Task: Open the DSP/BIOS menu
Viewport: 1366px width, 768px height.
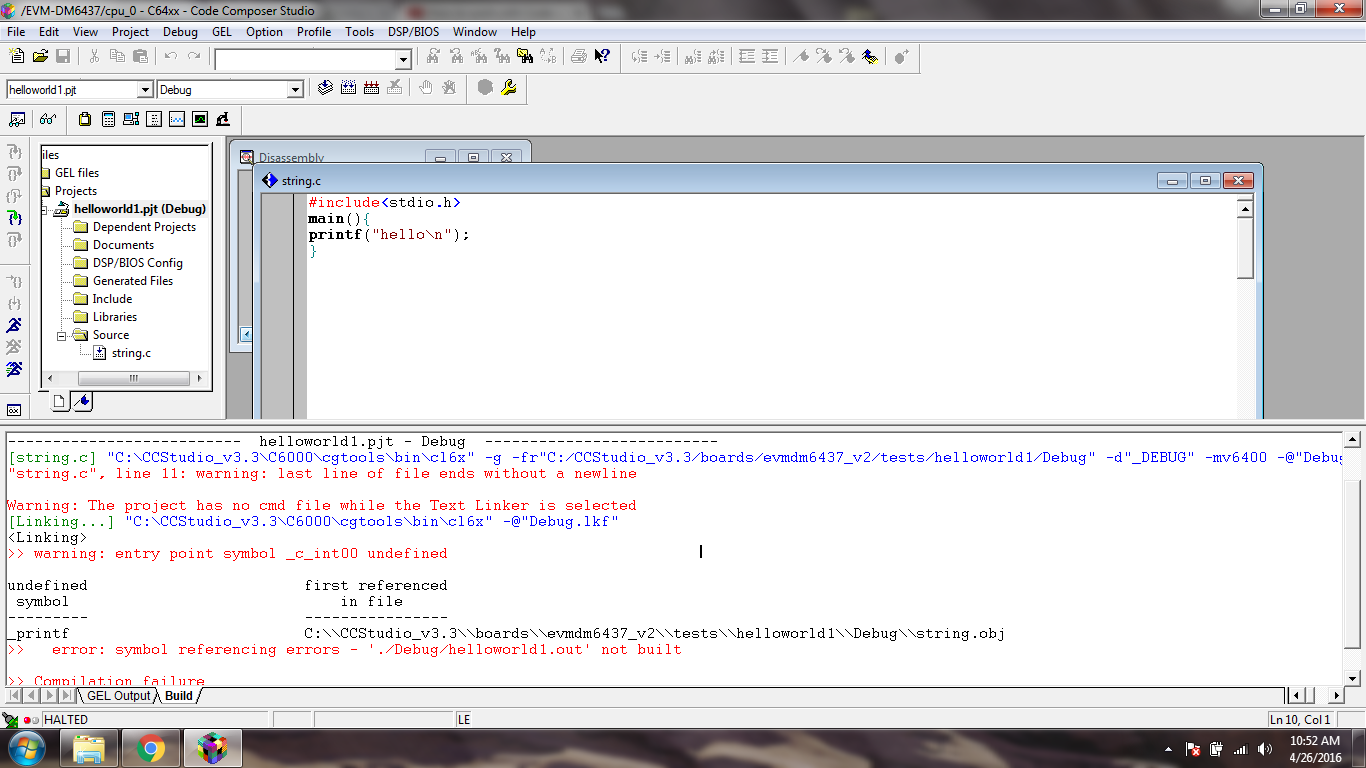Action: (413, 32)
